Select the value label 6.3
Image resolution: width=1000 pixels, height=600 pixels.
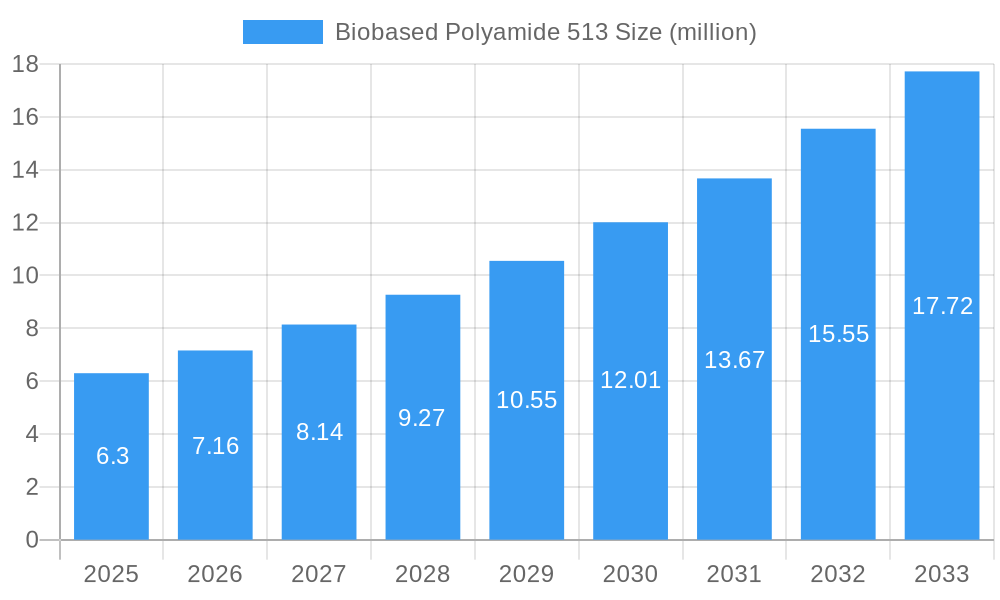(x=113, y=458)
